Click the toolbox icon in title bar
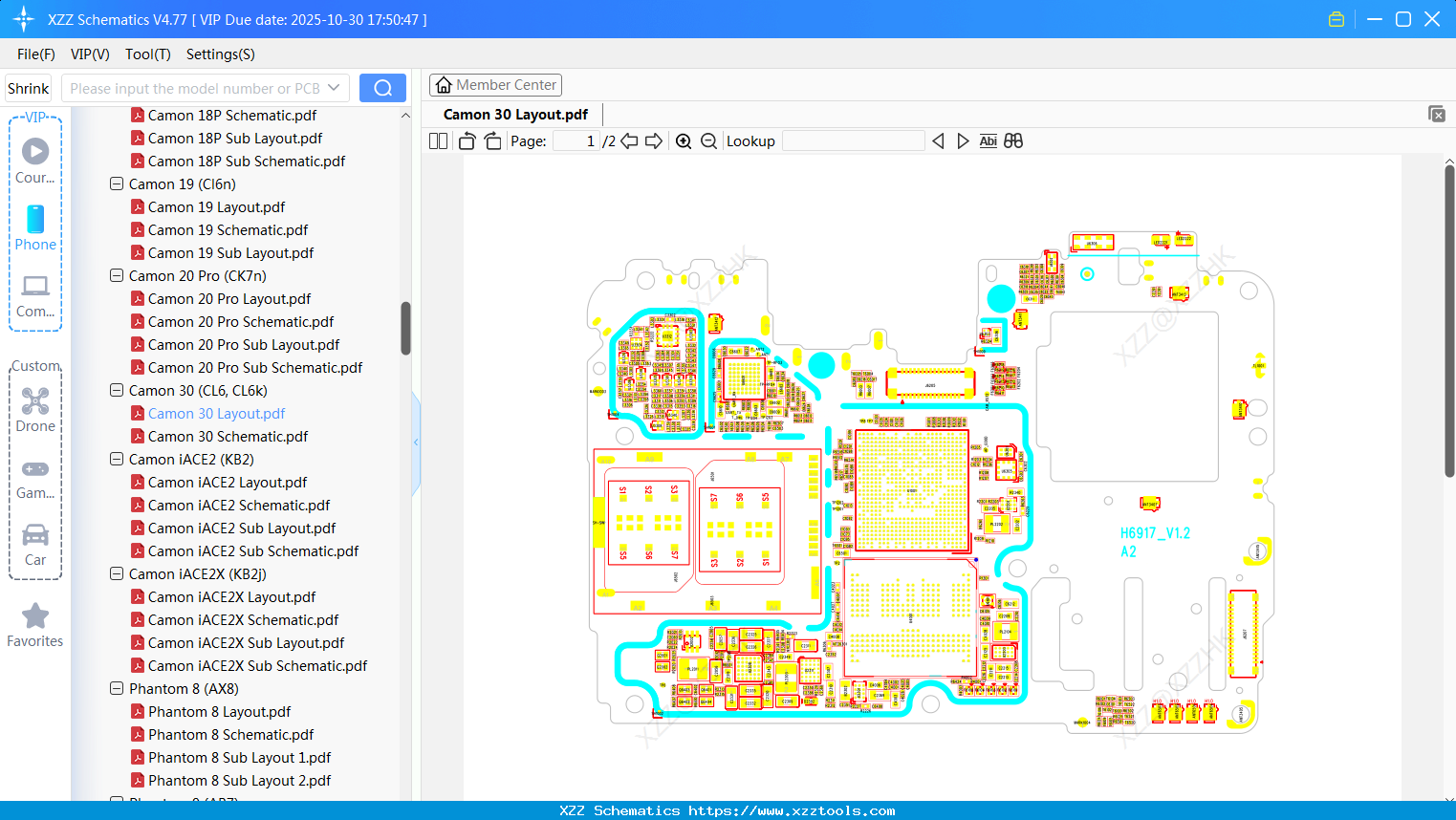The height and width of the screenshot is (820, 1456). (1336, 19)
